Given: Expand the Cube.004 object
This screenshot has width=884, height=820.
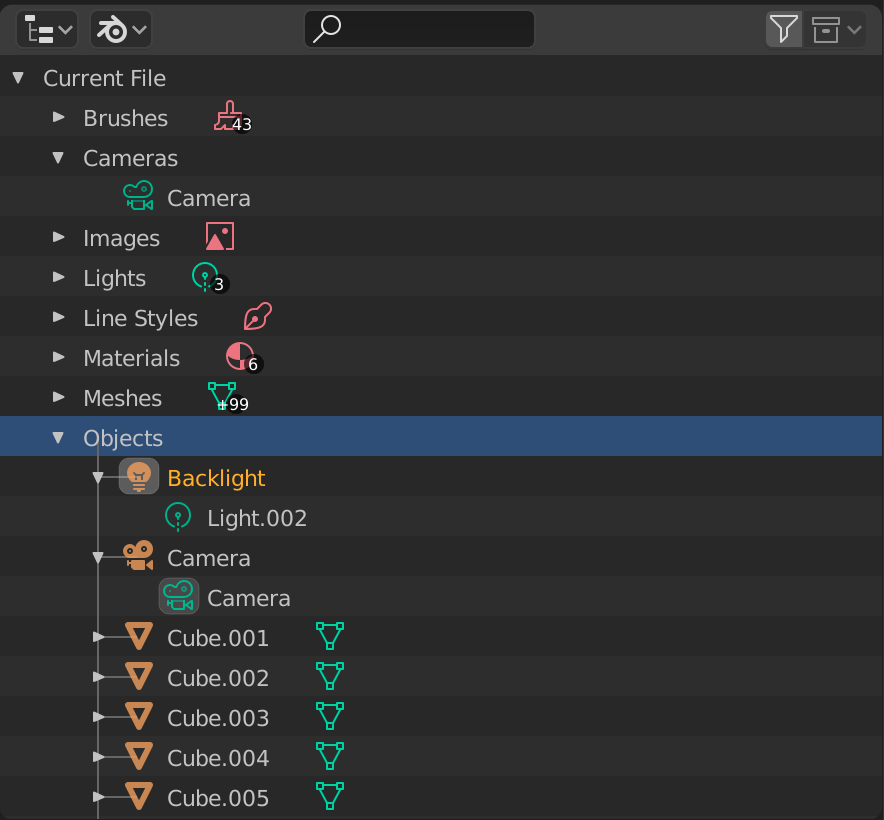Looking at the screenshot, I should [99, 757].
